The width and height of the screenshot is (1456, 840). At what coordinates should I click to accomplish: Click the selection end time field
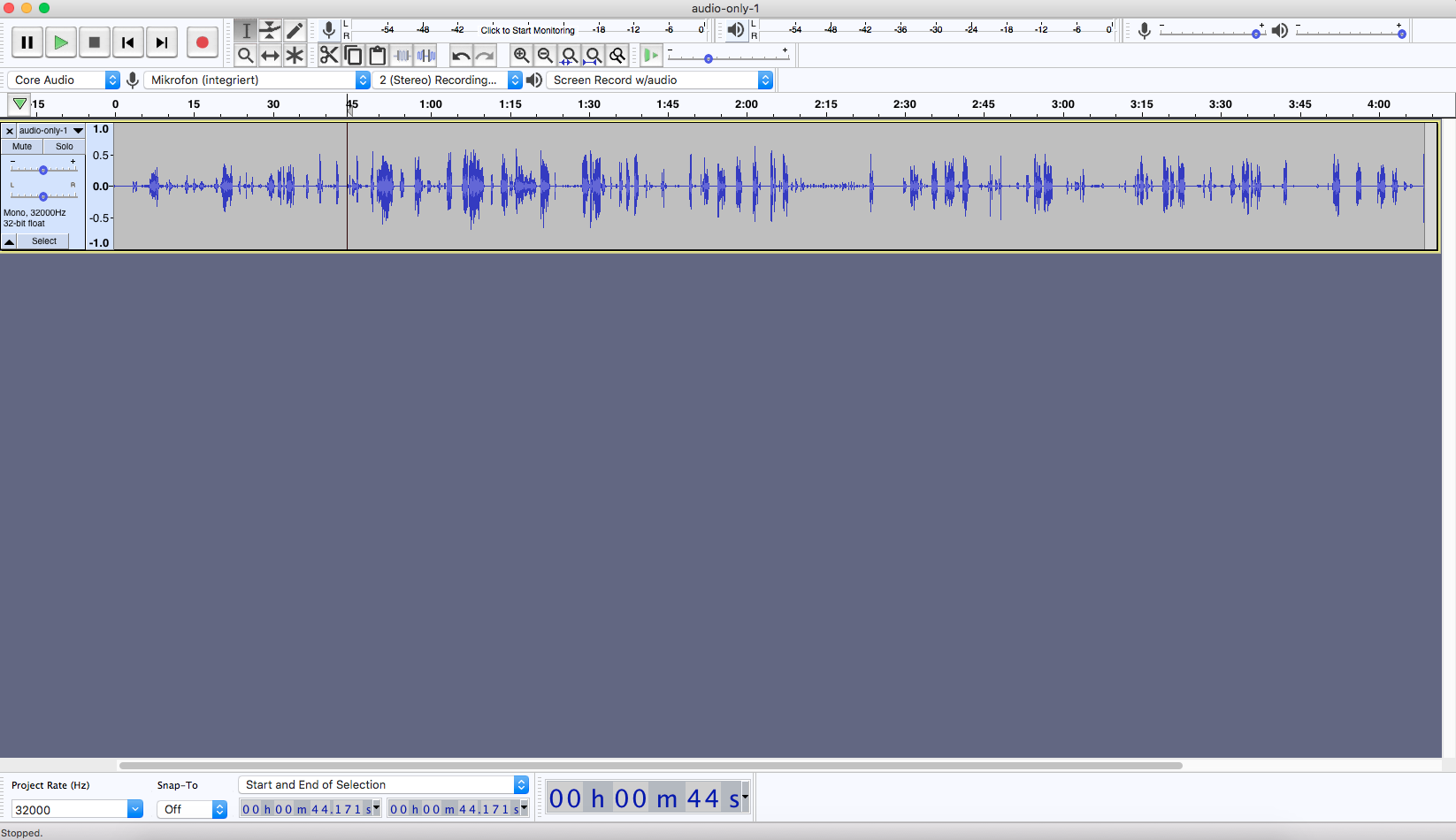tap(458, 809)
